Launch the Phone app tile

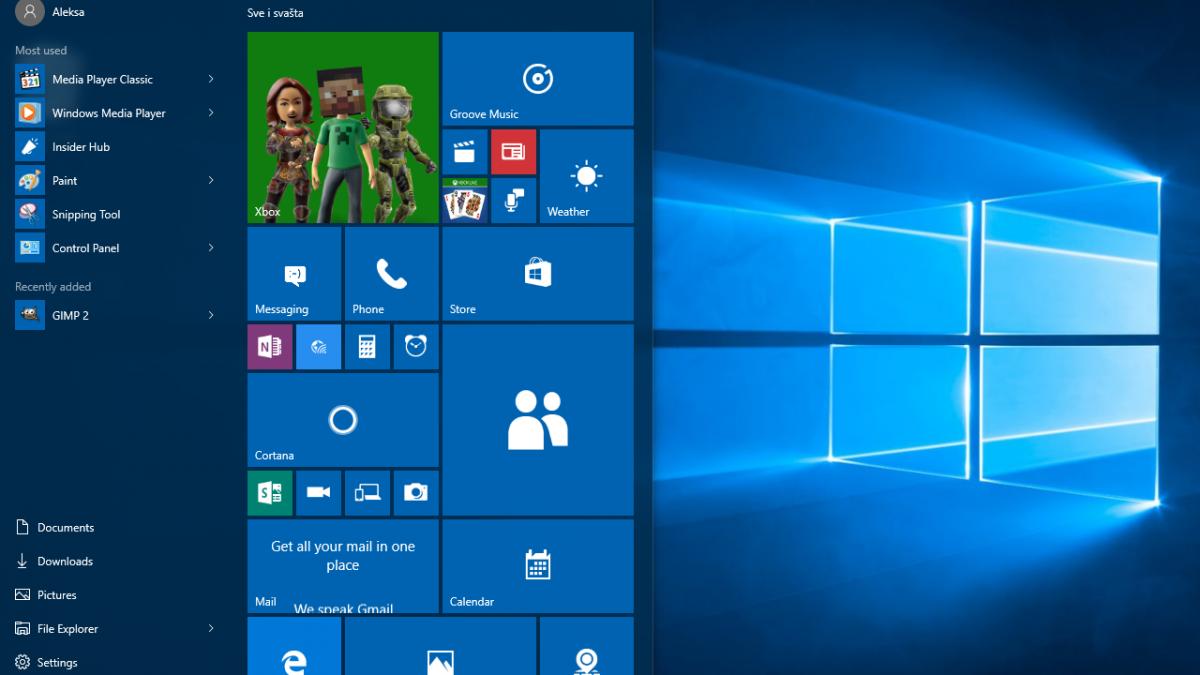[x=391, y=273]
